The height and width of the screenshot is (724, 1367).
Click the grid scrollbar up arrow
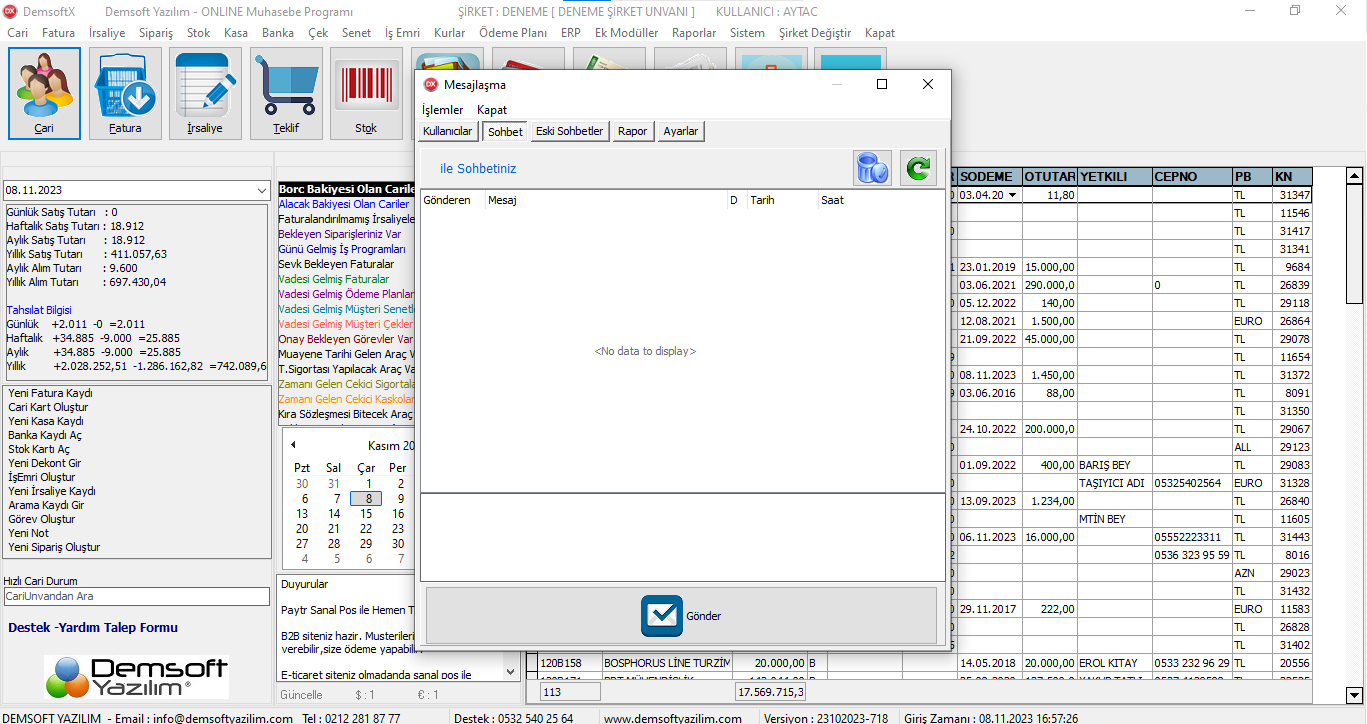point(1354,176)
